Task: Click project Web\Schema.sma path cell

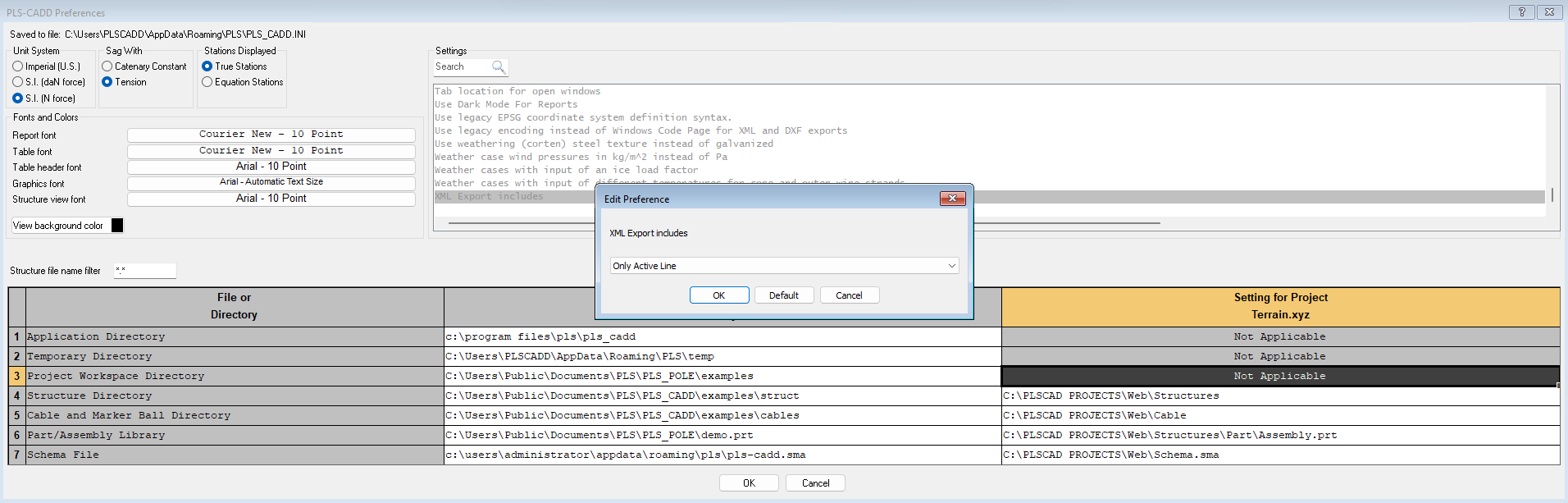Action: (x=1280, y=455)
